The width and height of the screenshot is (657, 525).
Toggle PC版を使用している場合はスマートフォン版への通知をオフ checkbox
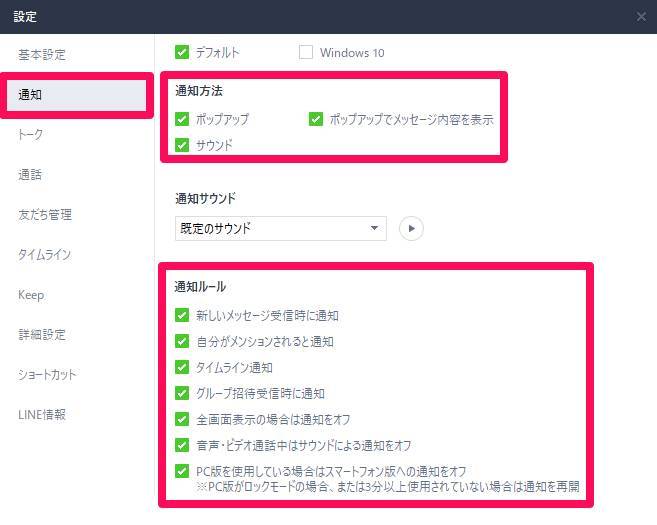point(182,471)
